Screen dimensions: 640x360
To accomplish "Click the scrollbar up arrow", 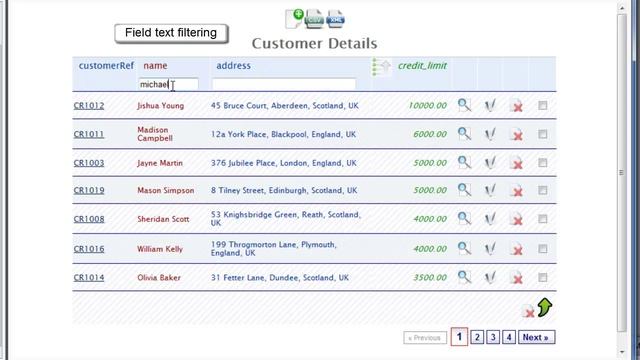I will point(622,7).
